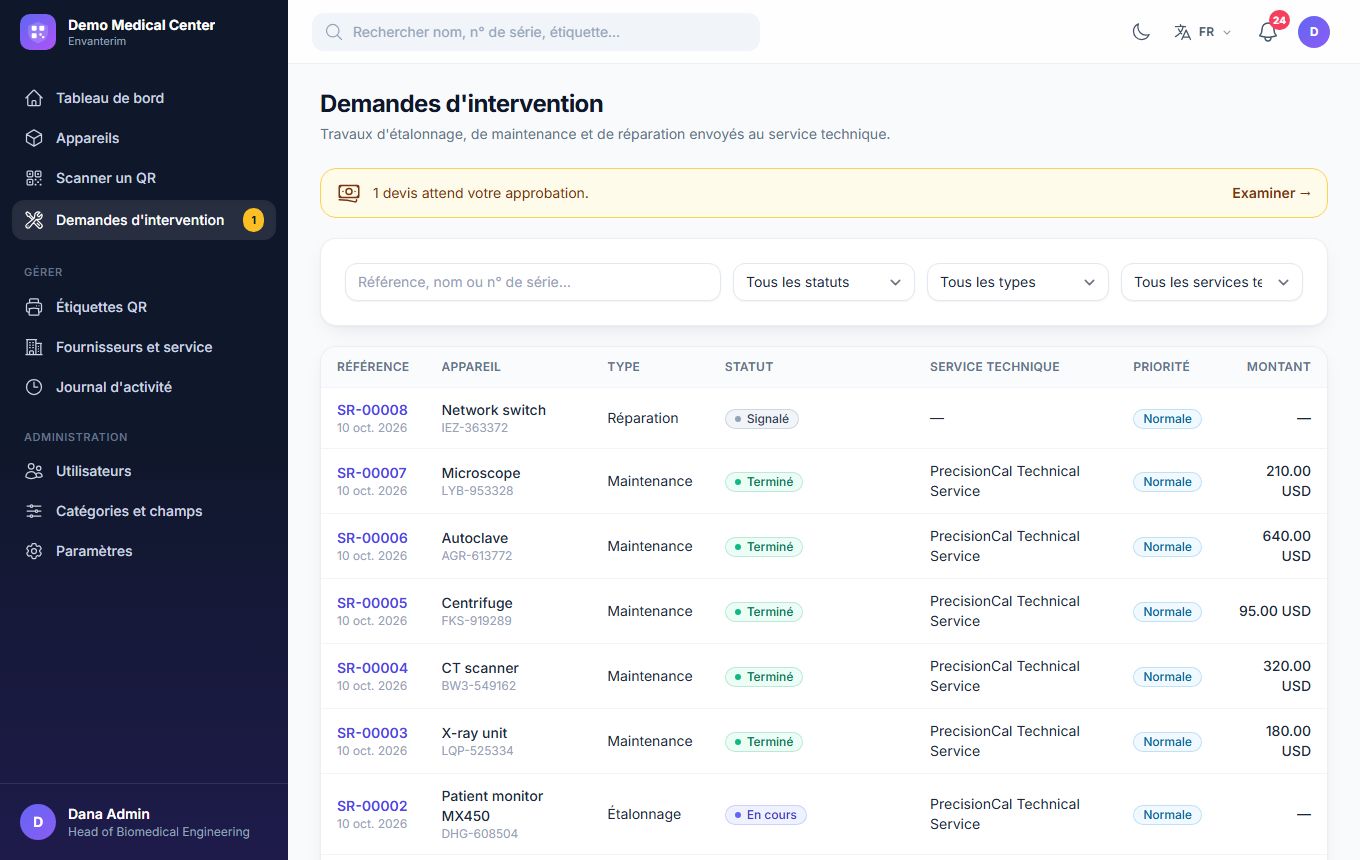Click the Référence, nom ou n° de série filter field
1360x860 pixels.
tap(533, 282)
